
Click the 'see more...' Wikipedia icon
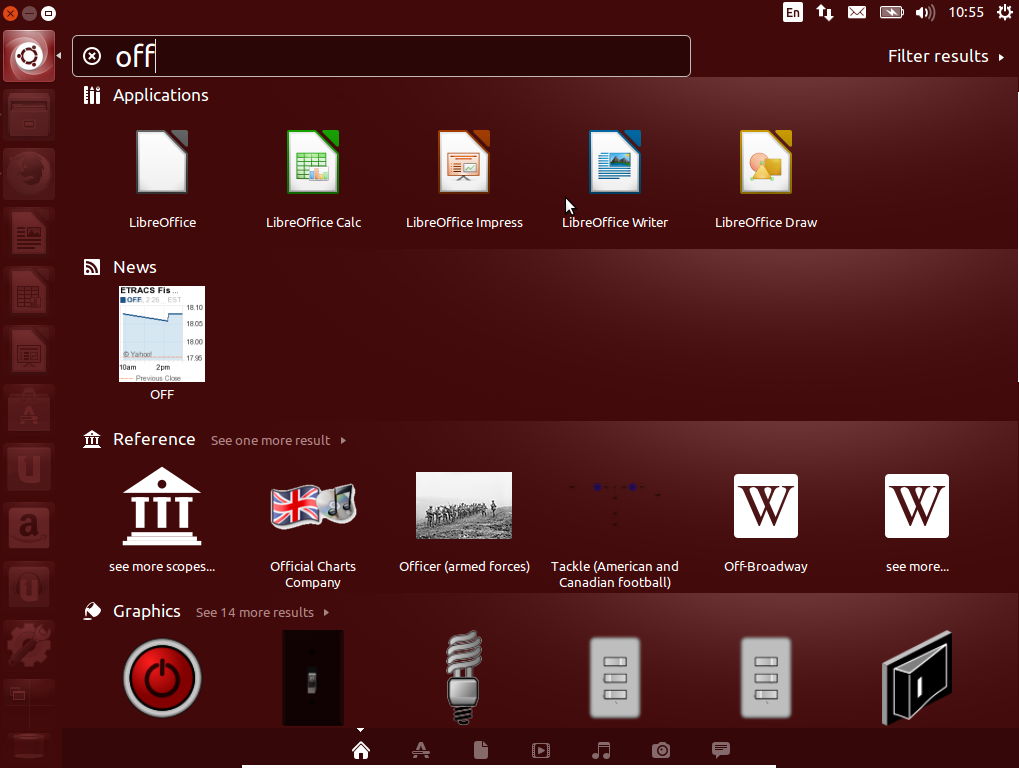917,506
